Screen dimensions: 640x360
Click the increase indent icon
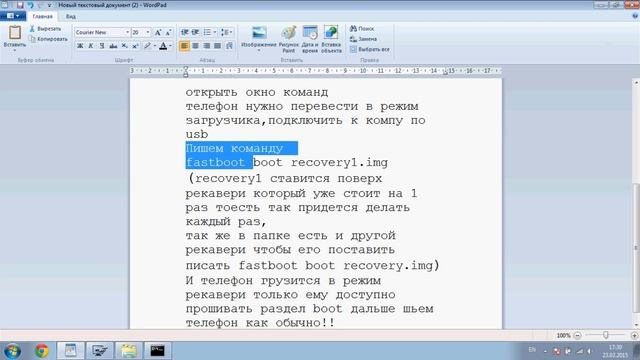(x=196, y=32)
